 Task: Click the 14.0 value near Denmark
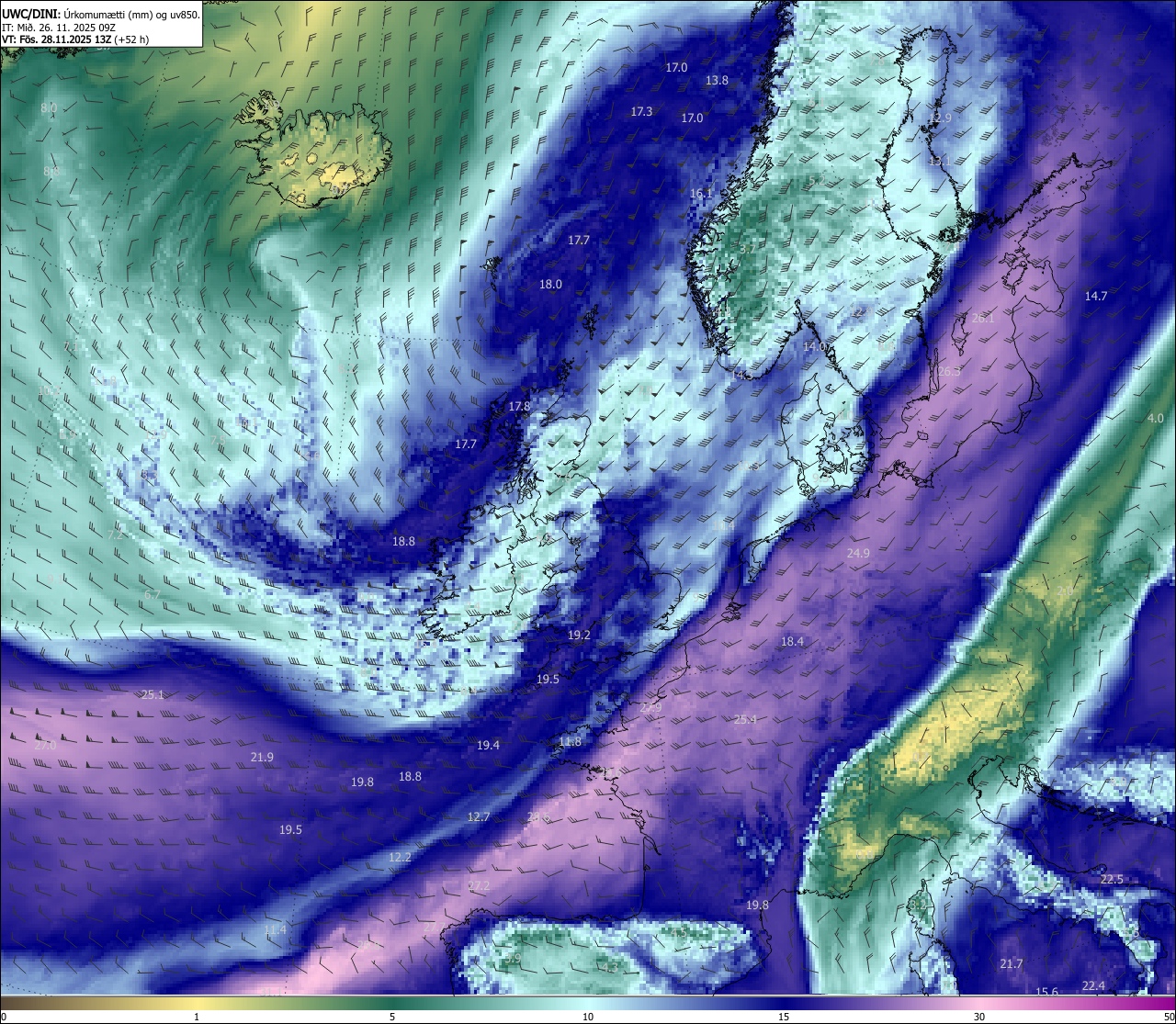click(x=814, y=347)
